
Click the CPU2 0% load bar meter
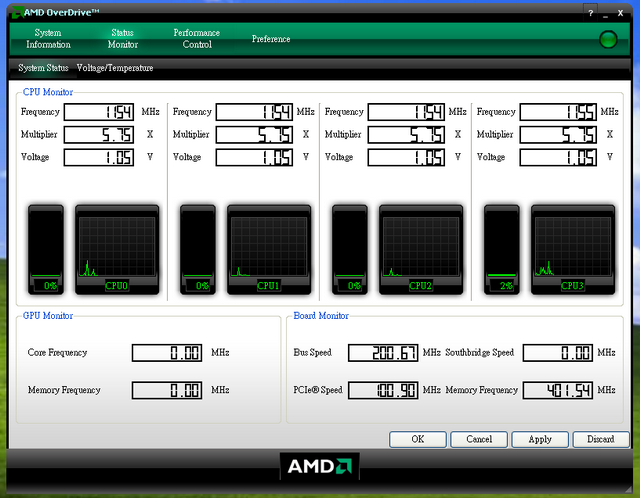[x=350, y=249]
